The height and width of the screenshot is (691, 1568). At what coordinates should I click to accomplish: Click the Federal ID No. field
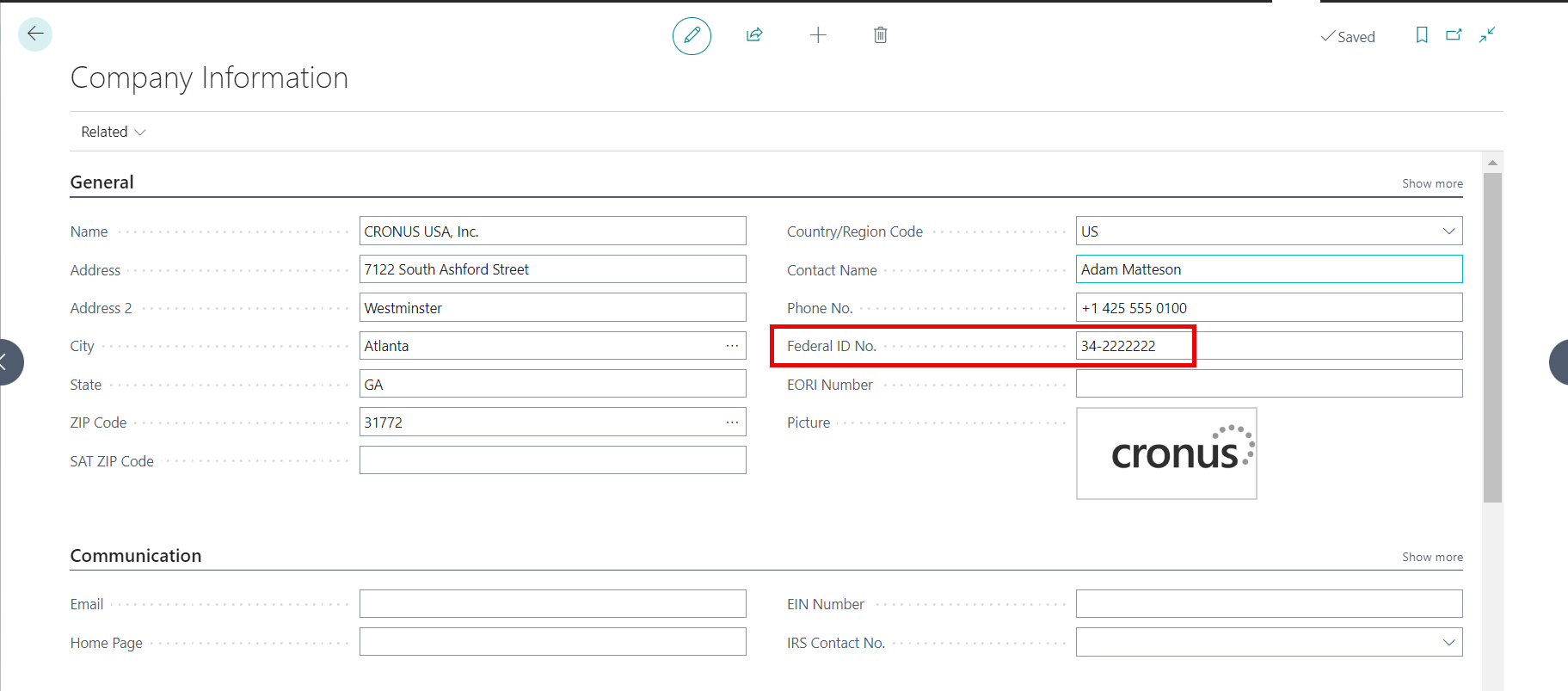(1268, 346)
